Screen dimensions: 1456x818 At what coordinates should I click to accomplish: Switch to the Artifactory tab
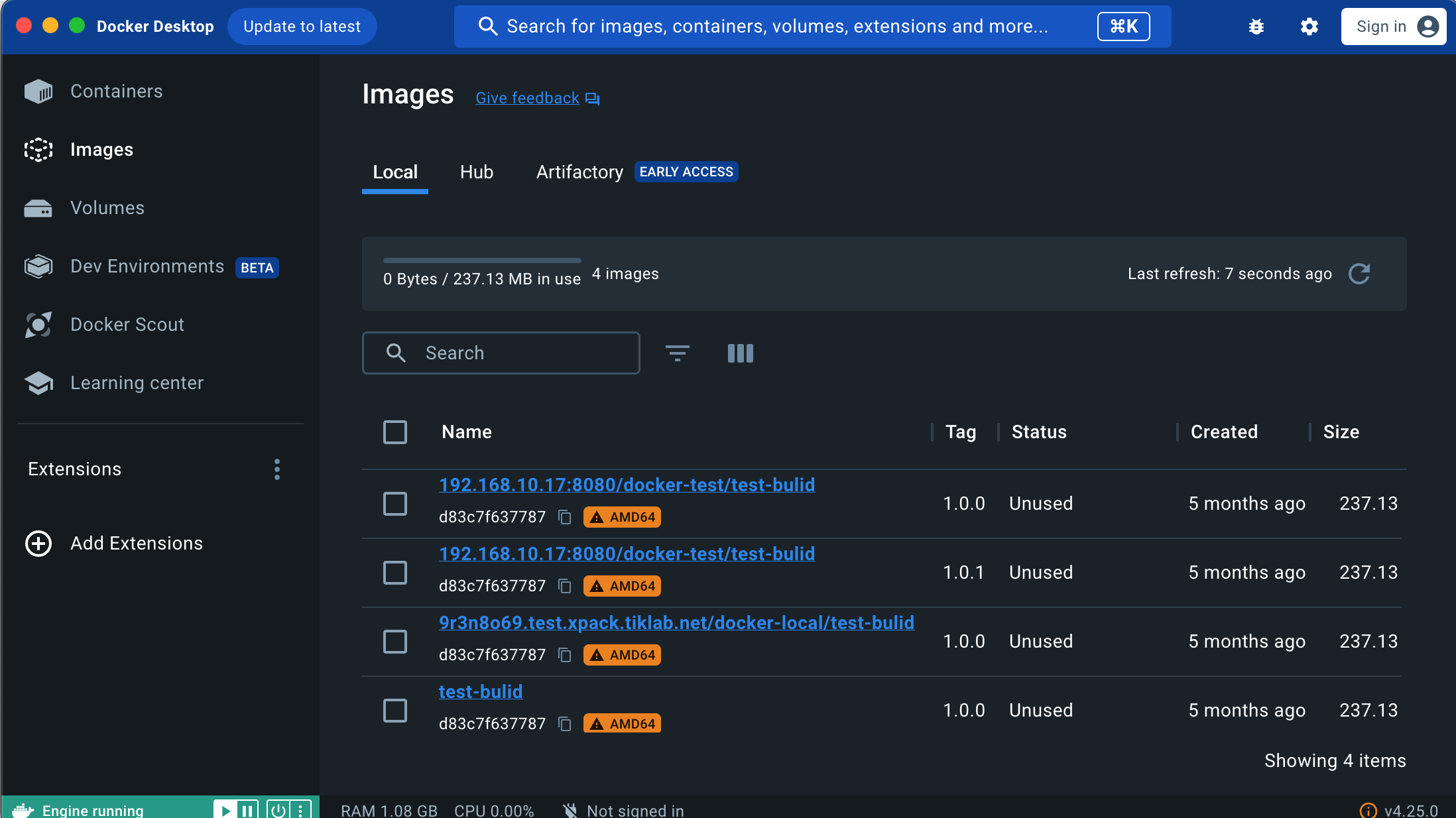pyautogui.click(x=579, y=172)
